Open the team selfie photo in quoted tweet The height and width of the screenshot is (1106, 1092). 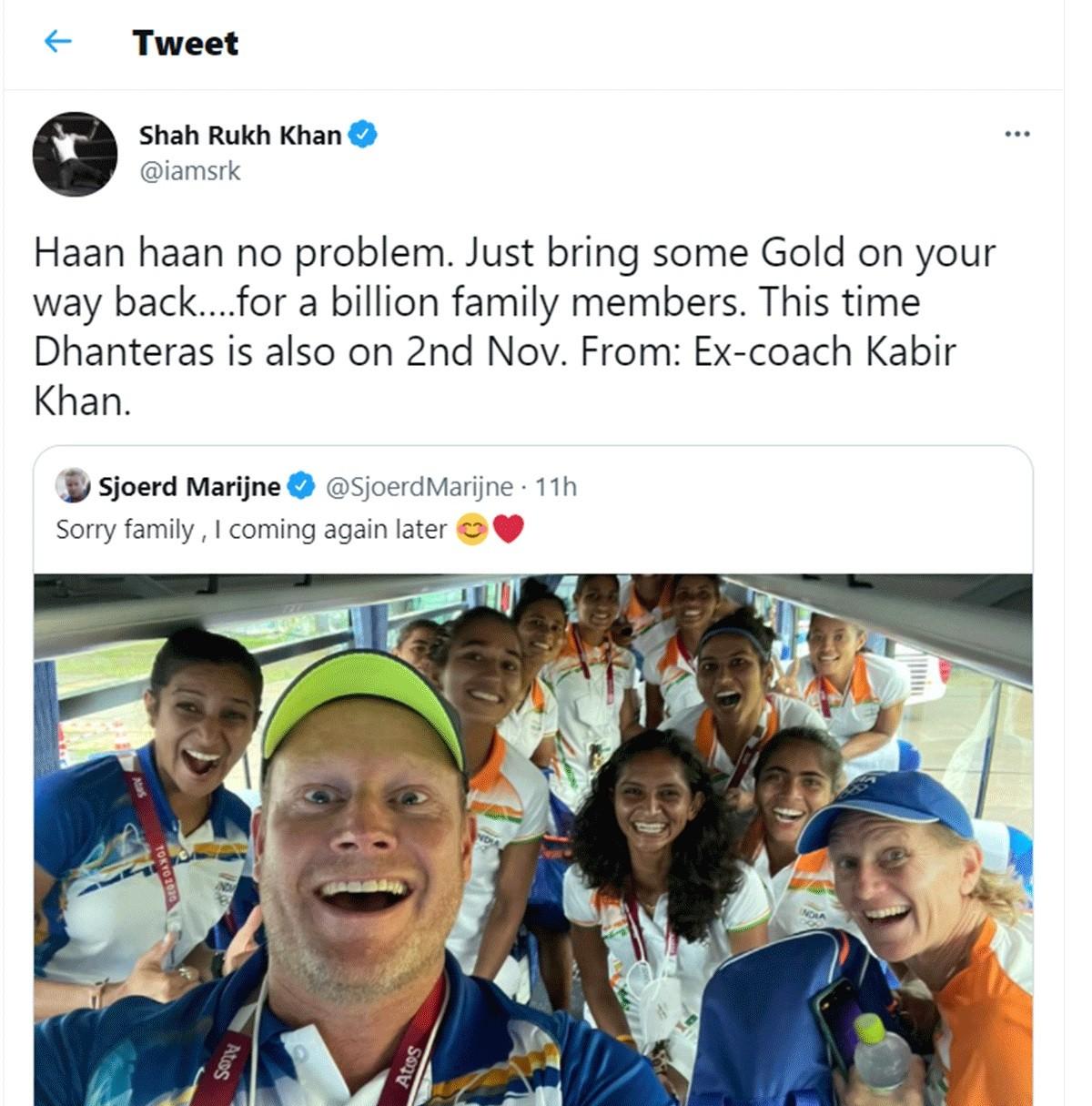coord(533,839)
